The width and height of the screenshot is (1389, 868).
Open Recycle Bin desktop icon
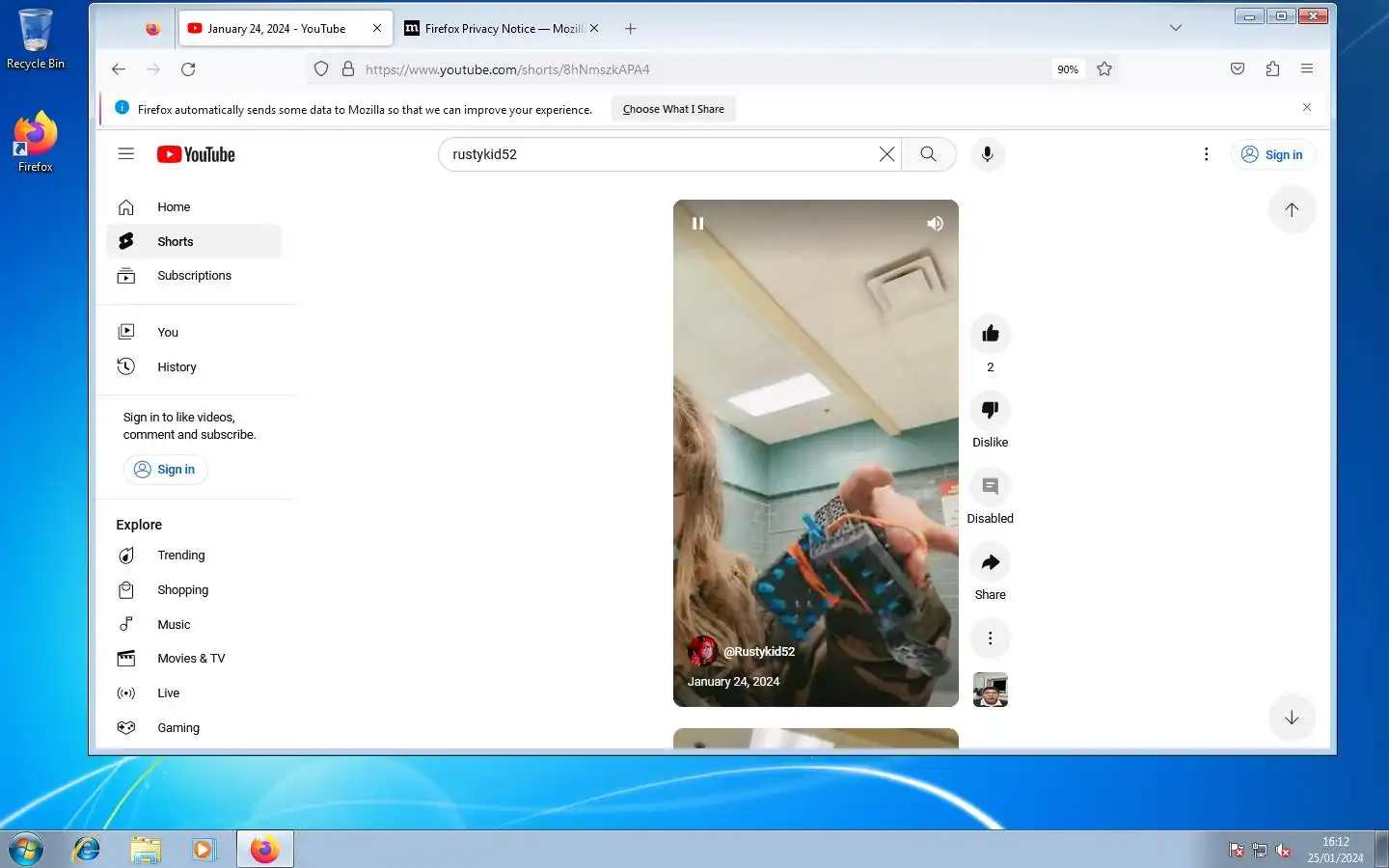pyautogui.click(x=36, y=40)
